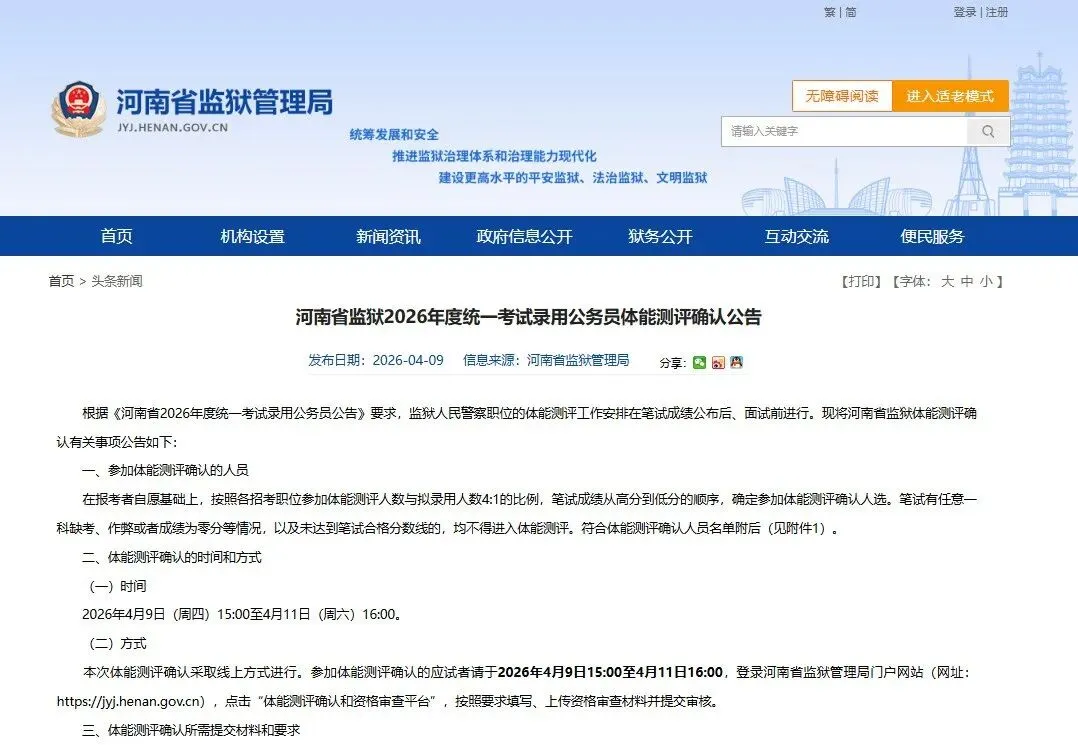Click the https://jyj.henan.gov.cn URL text
This screenshot has width=1078, height=745.
(131, 702)
